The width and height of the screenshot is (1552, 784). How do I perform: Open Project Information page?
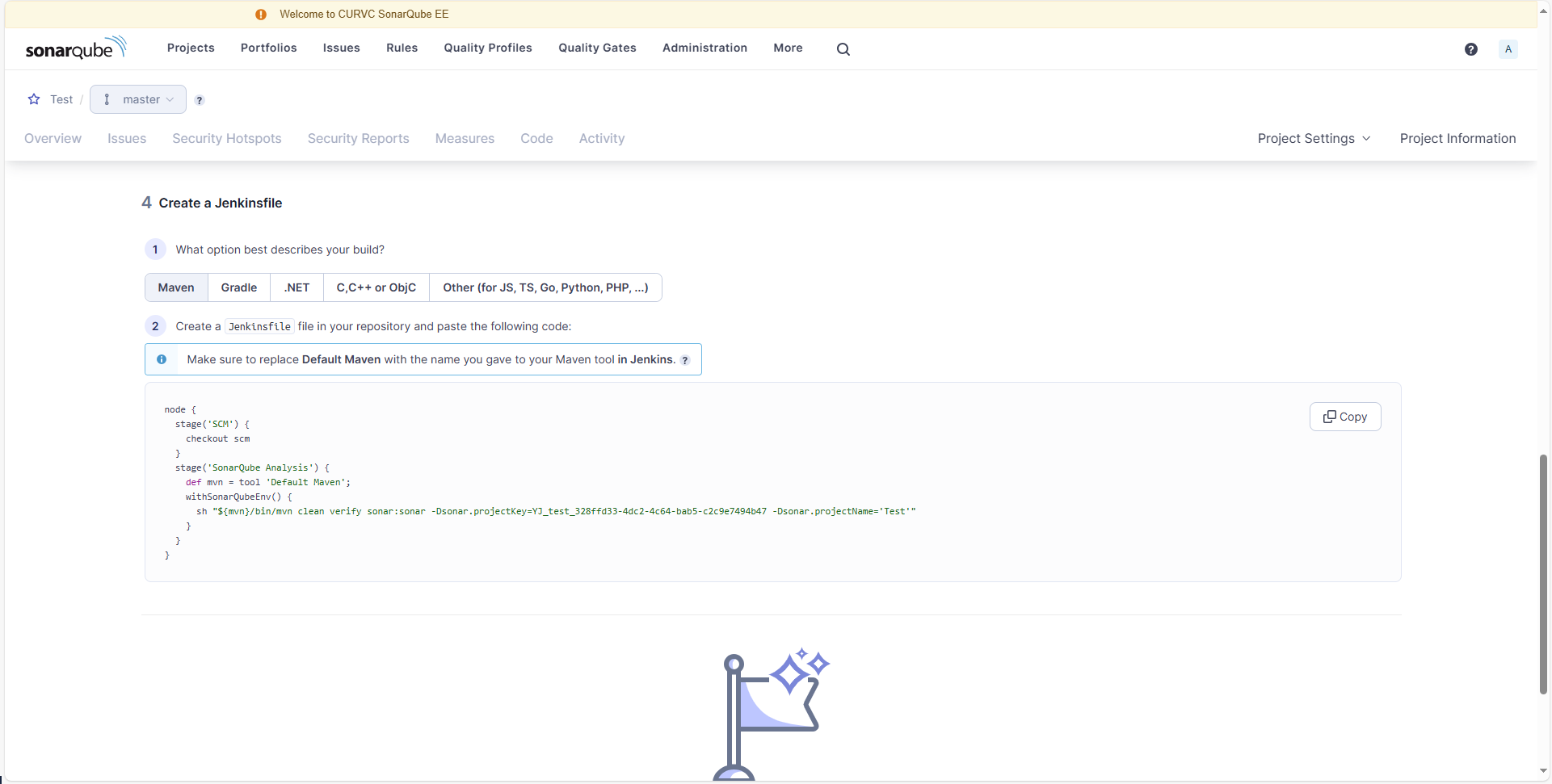[1457, 138]
